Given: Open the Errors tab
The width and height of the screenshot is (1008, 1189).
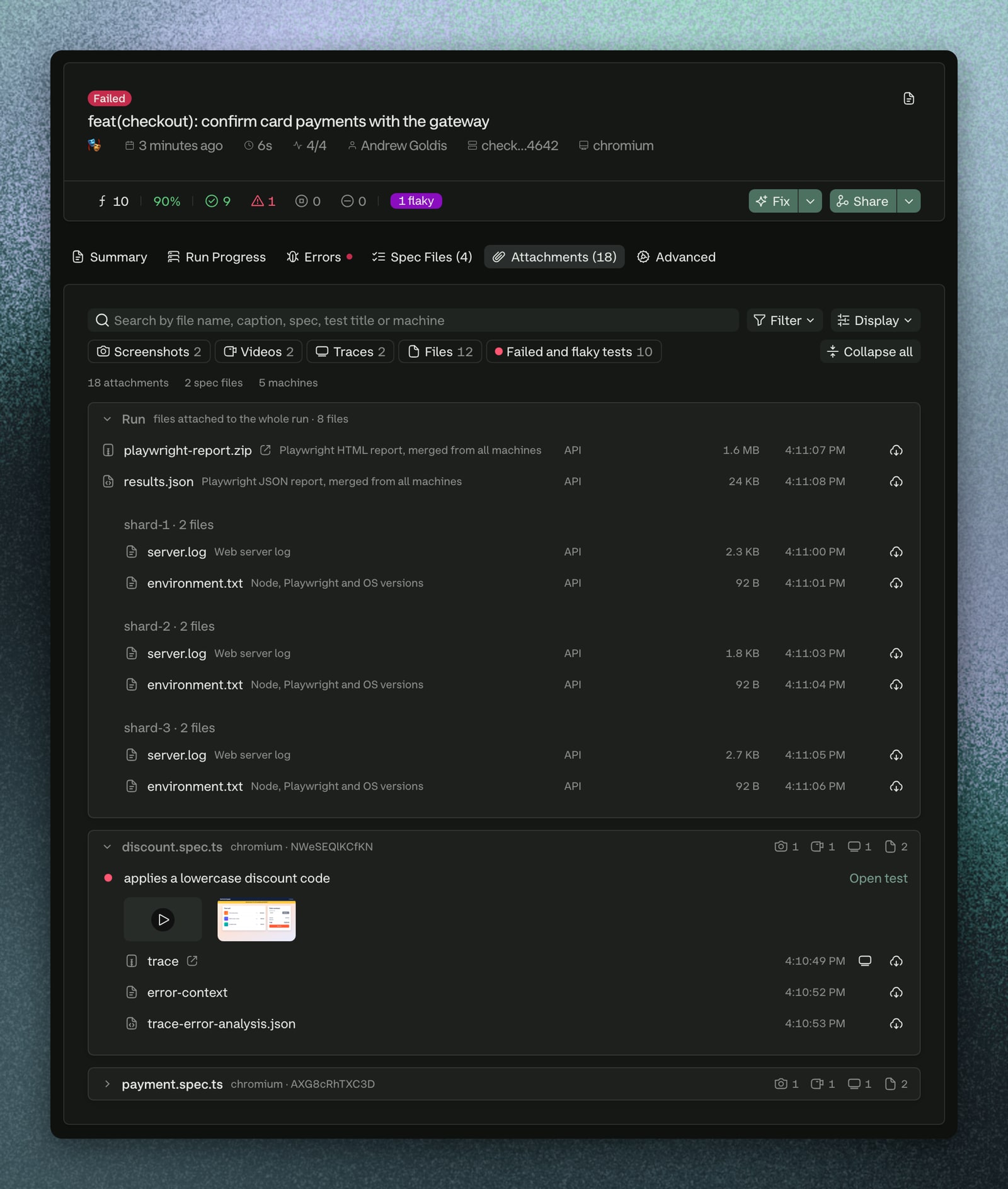Looking at the screenshot, I should (x=319, y=257).
